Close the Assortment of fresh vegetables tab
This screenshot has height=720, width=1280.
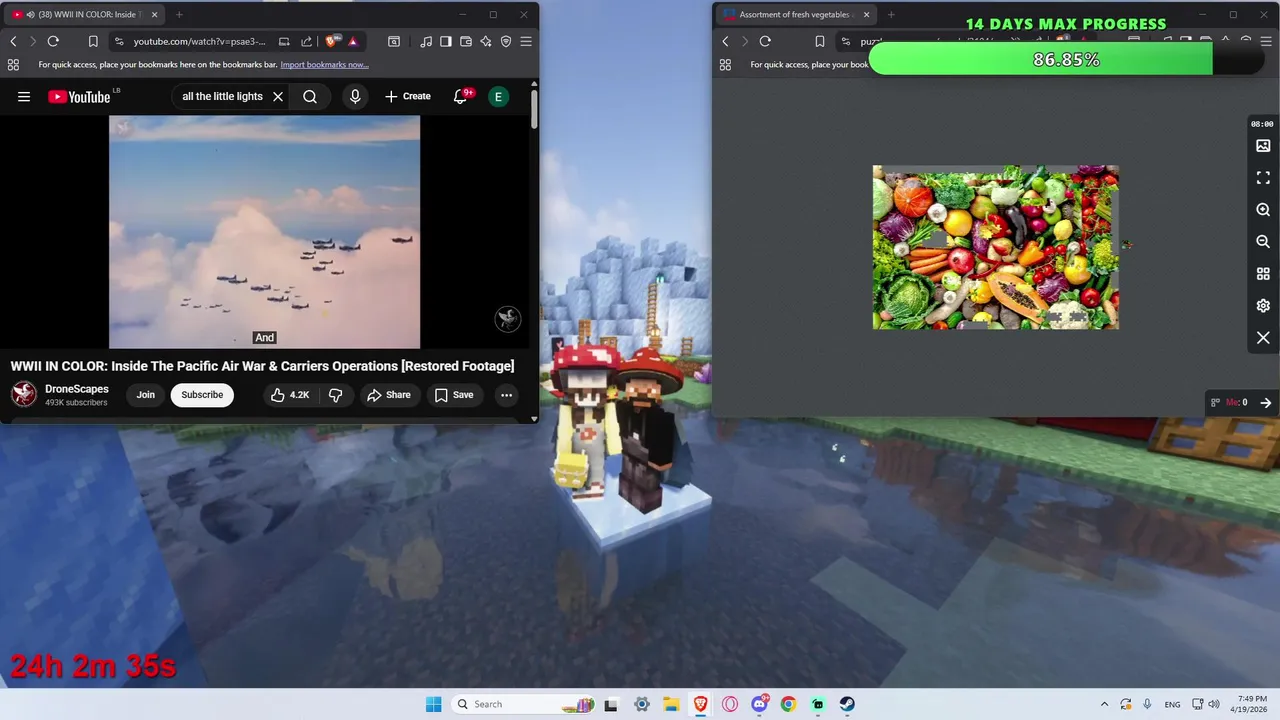[867, 14]
